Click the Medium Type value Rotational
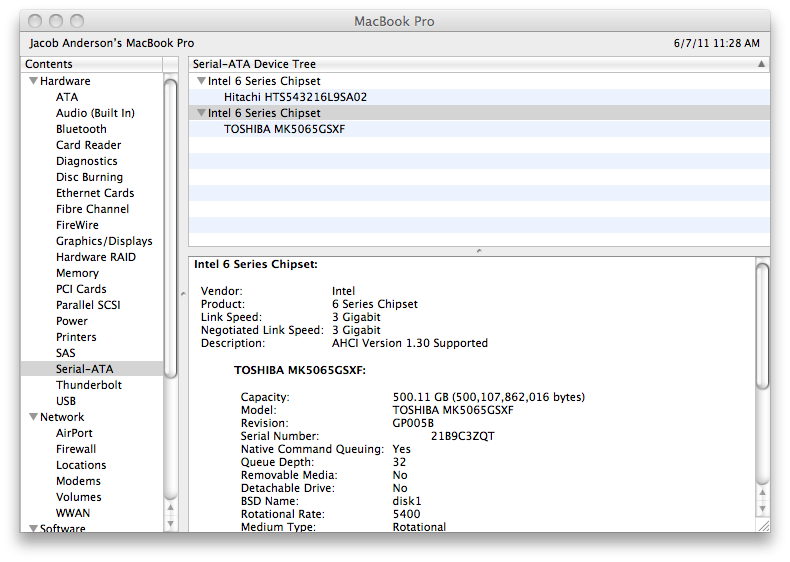The image size is (790, 562). [x=419, y=527]
